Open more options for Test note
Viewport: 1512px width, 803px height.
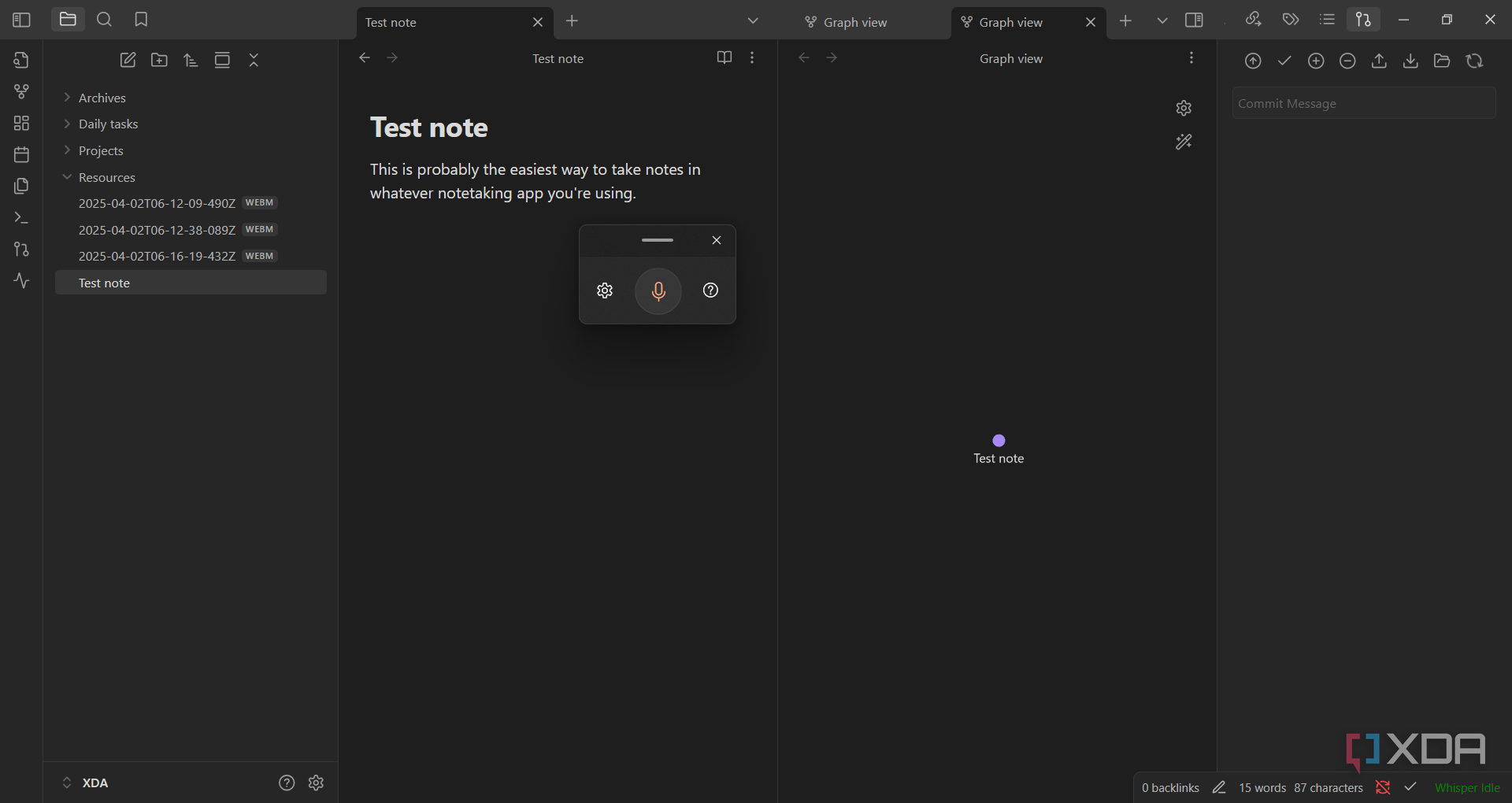coord(752,57)
